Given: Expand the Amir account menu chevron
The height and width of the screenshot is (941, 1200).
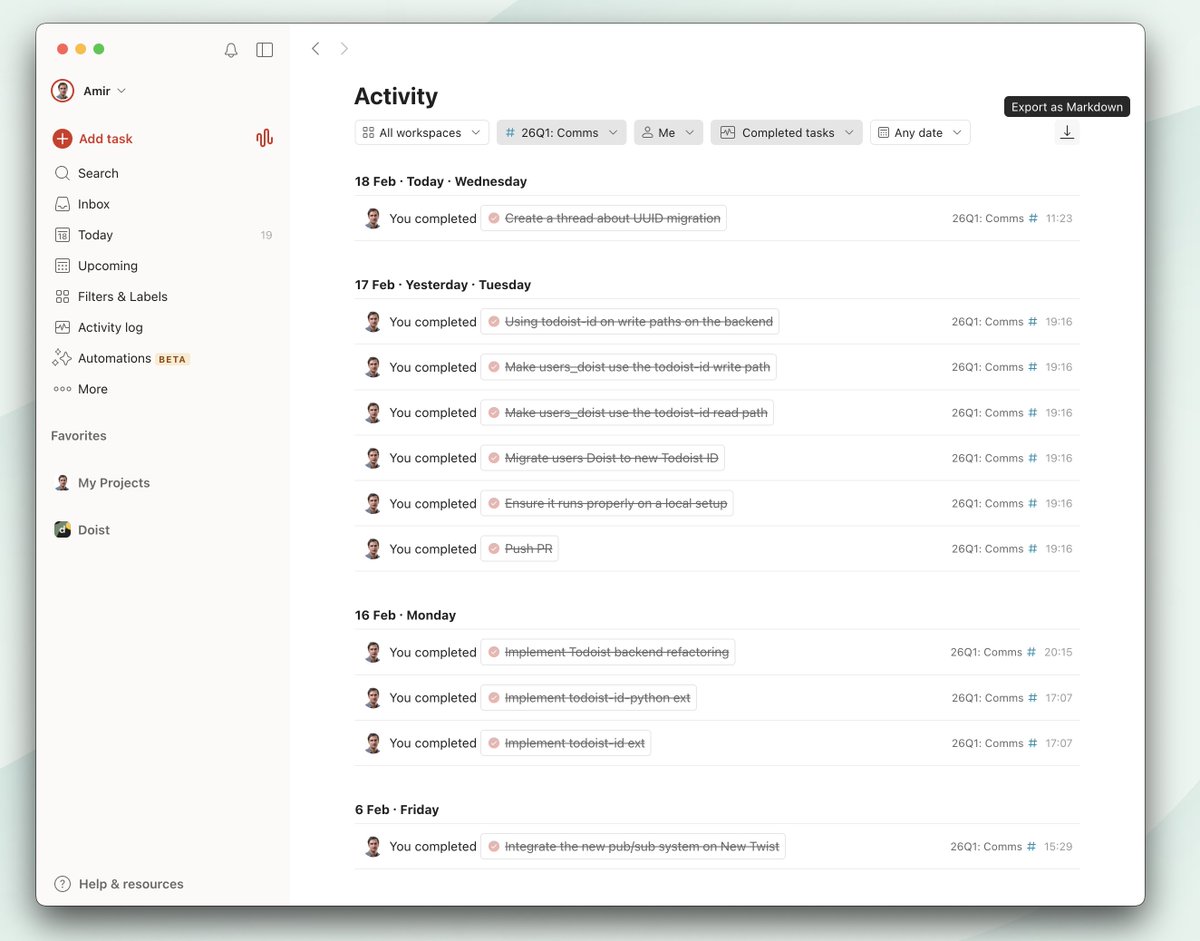Looking at the screenshot, I should coord(122,91).
